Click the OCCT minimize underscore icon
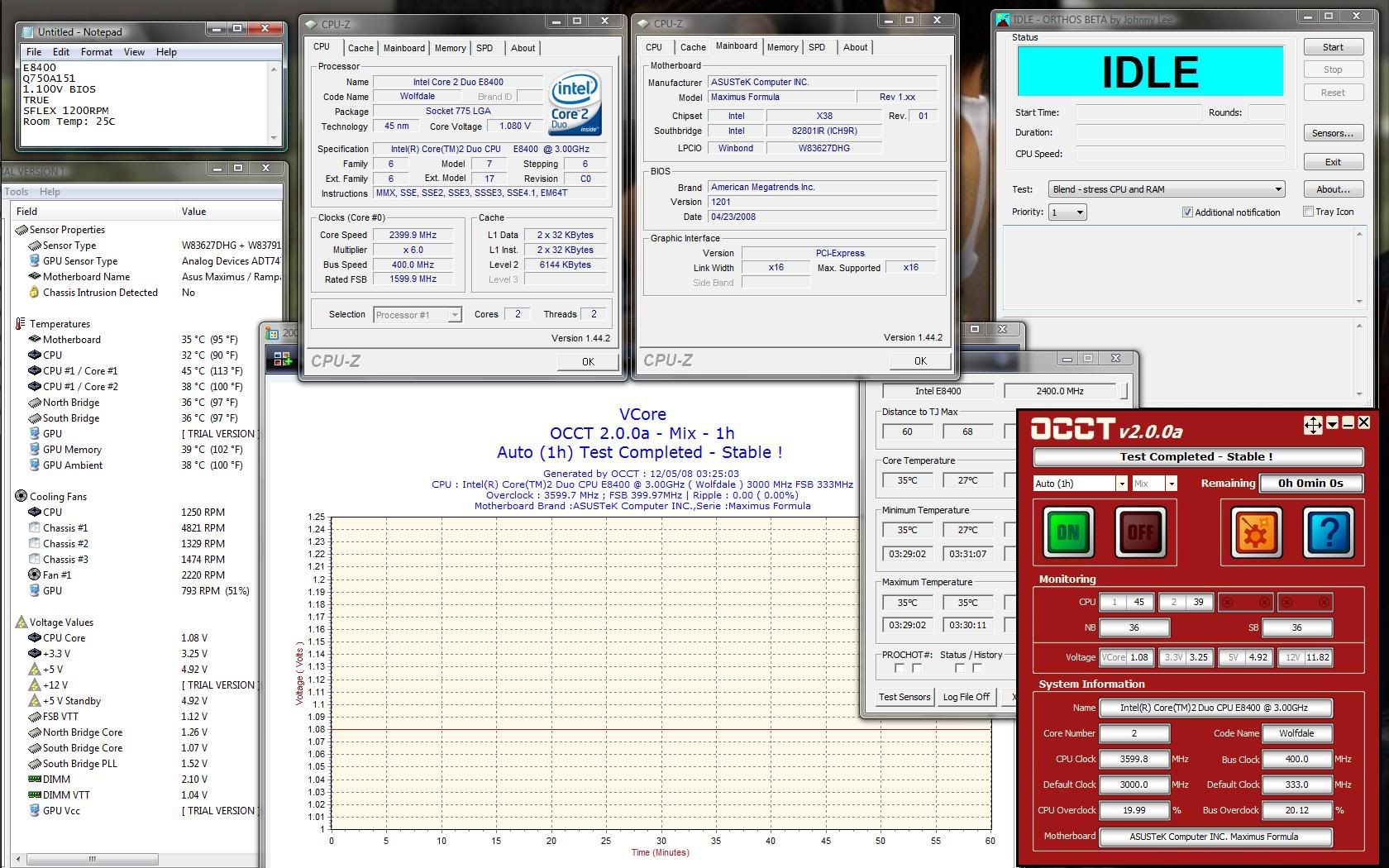 1348,423
